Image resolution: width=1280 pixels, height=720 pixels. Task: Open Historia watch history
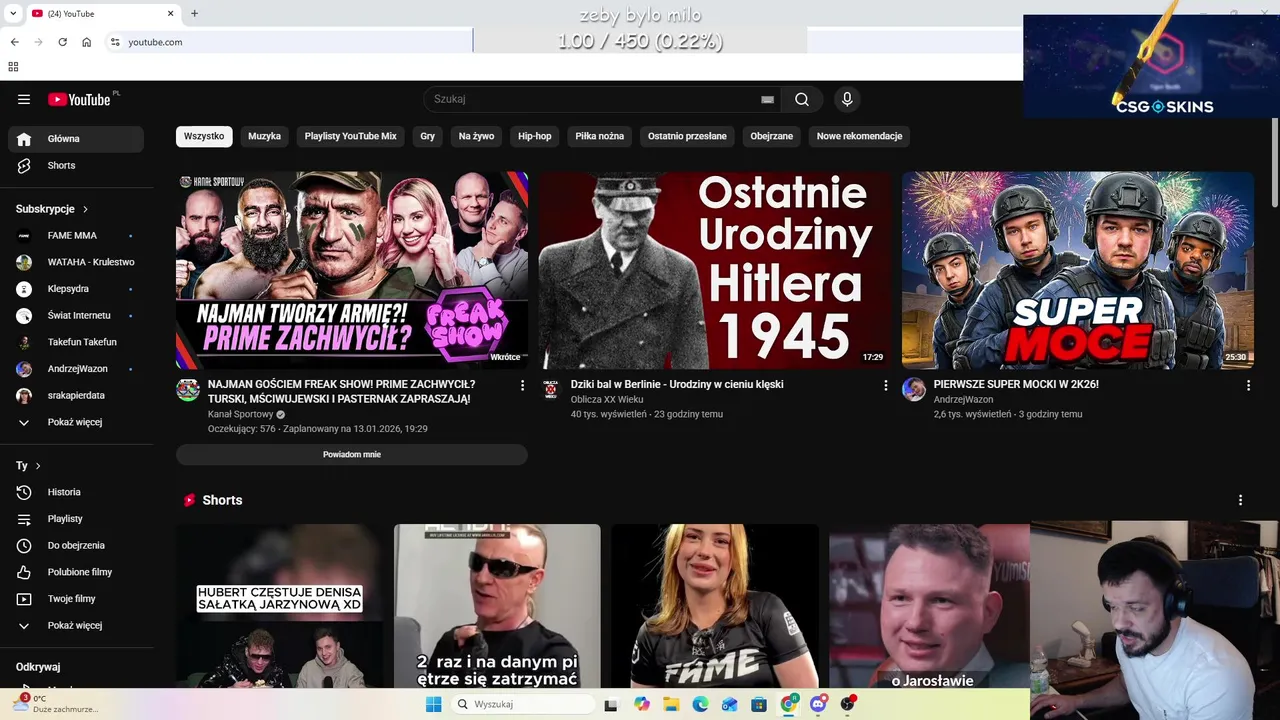76,492
